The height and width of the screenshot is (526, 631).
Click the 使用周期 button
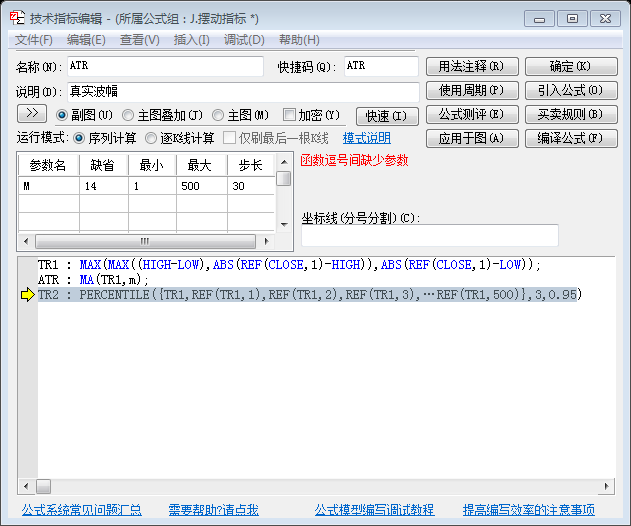[472, 91]
